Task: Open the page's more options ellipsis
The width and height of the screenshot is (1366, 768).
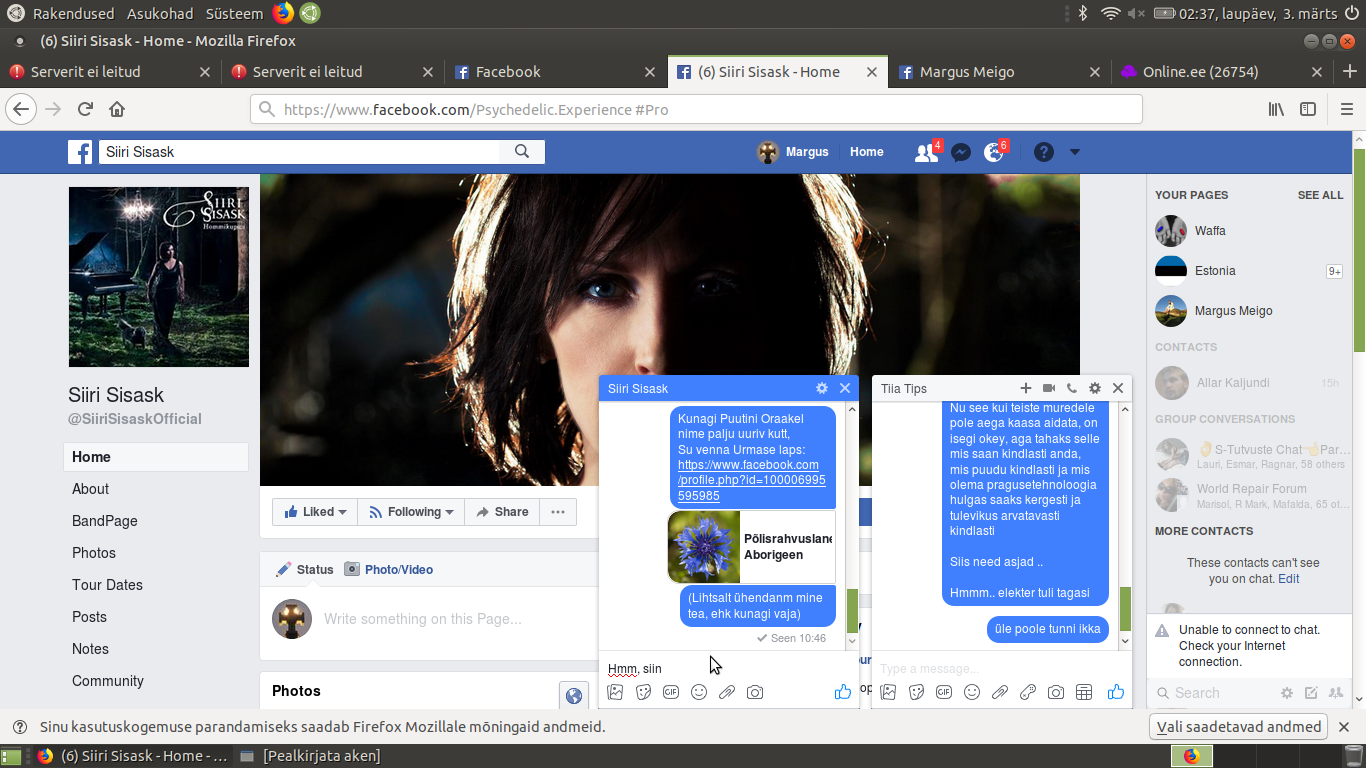Action: point(557,512)
